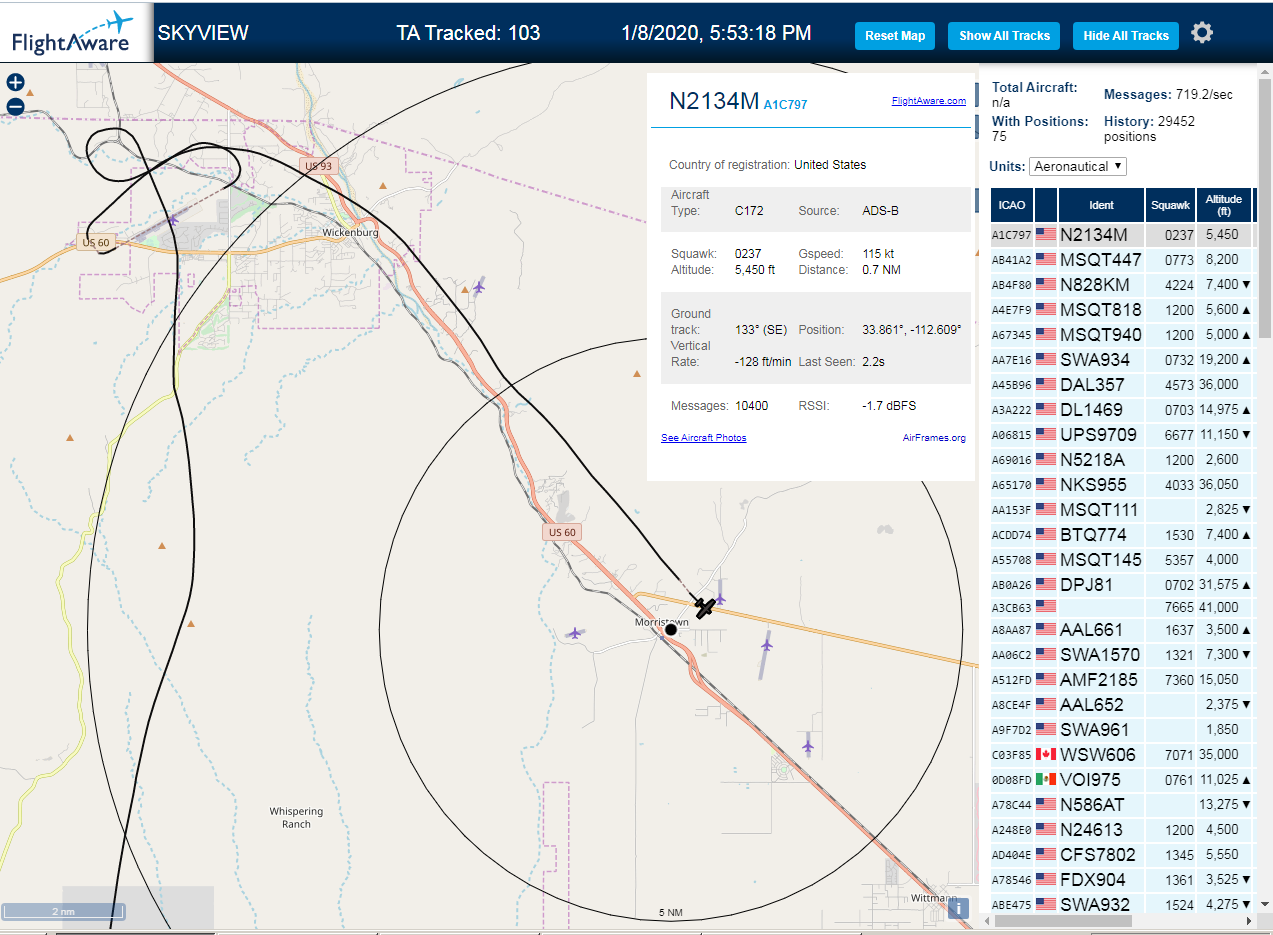Select the SWA932 aircraft row
This screenshot has height=935, width=1273.
click(x=1123, y=903)
